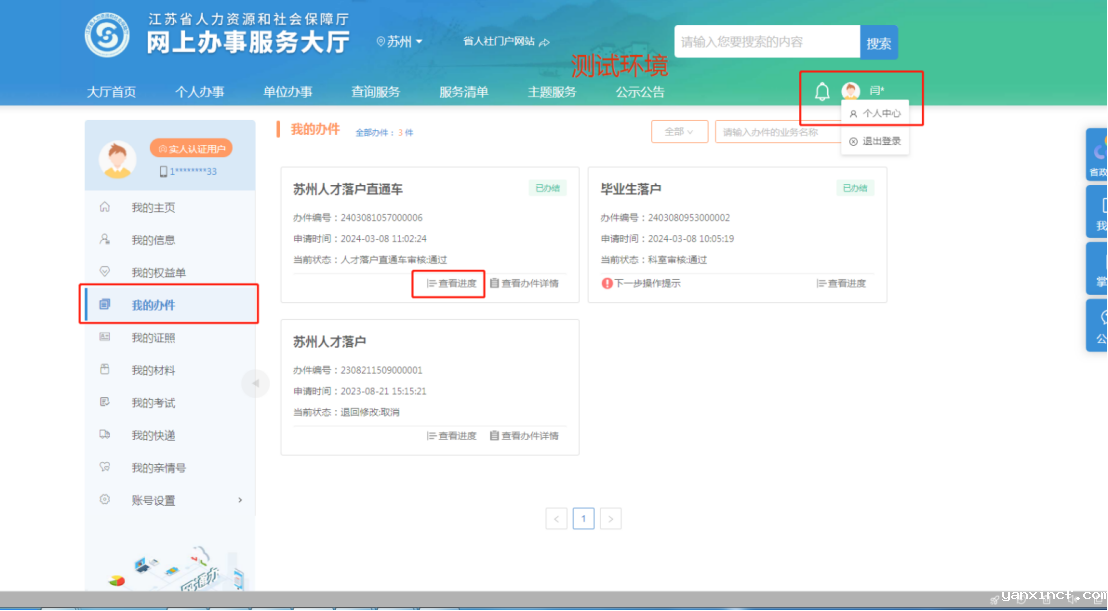The height and width of the screenshot is (611, 1108).
Task: Go to 公示公告 in top navigation
Action: [640, 92]
